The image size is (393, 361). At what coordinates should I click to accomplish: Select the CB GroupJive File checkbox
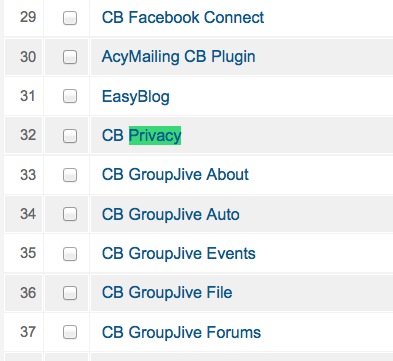pos(70,293)
